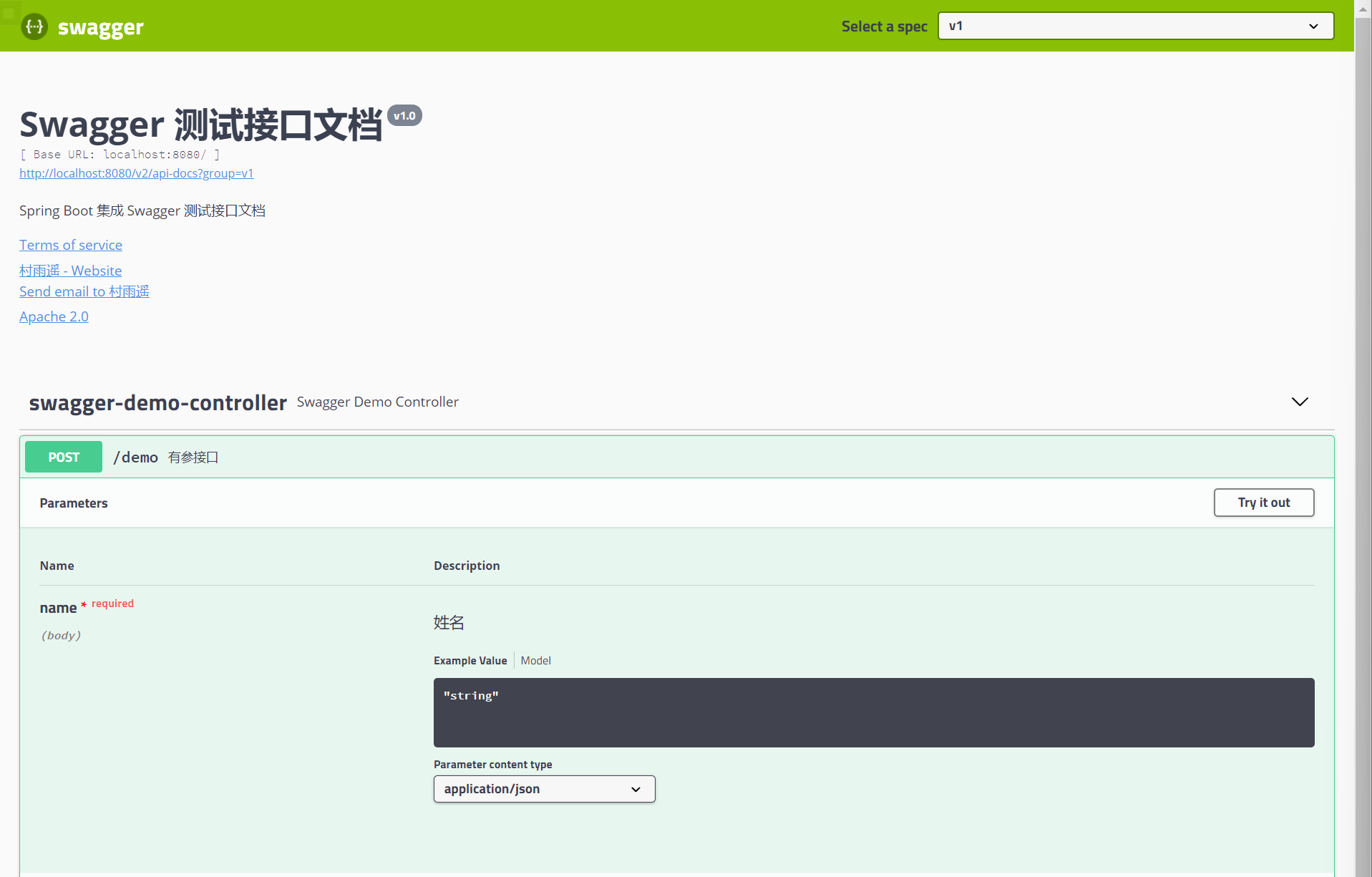
Task: Visit the 村雨遥 - Website link
Action: tap(70, 271)
